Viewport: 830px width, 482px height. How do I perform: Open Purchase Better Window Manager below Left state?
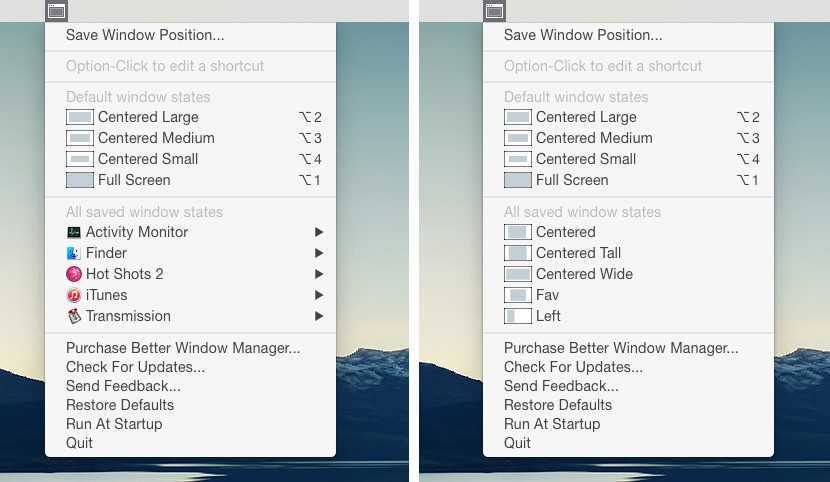click(620, 348)
